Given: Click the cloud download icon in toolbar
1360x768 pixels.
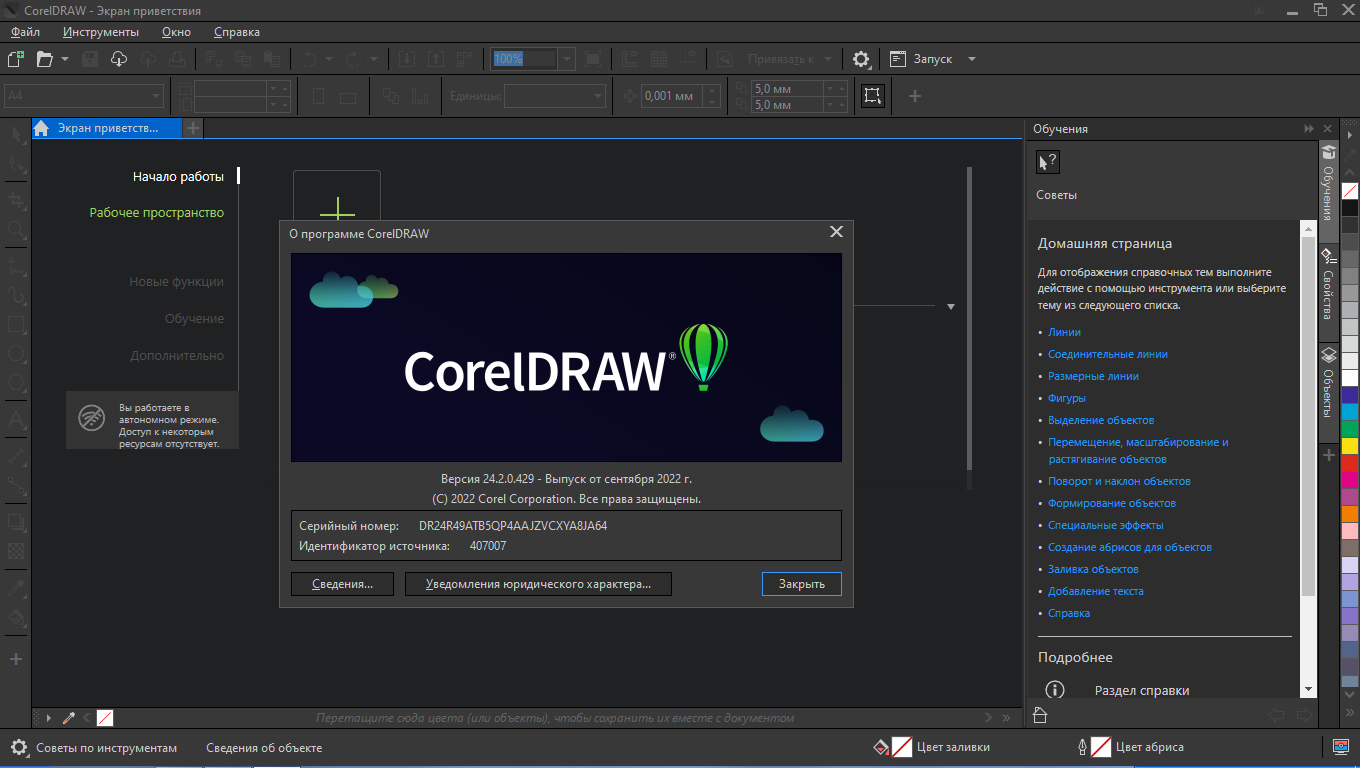Looking at the screenshot, I should click(119, 59).
